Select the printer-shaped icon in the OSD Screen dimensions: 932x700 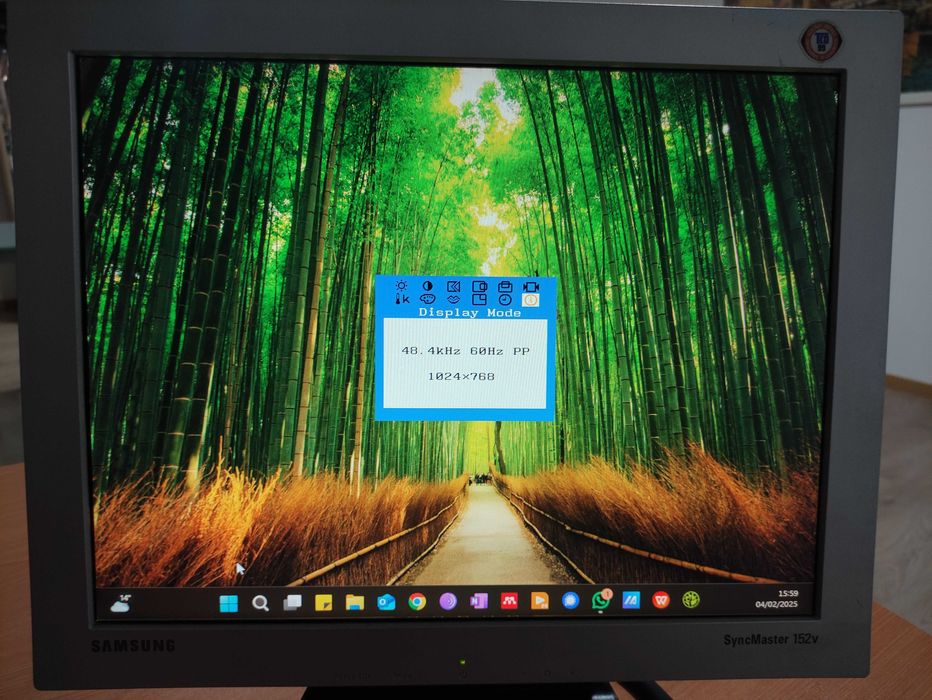[505, 287]
